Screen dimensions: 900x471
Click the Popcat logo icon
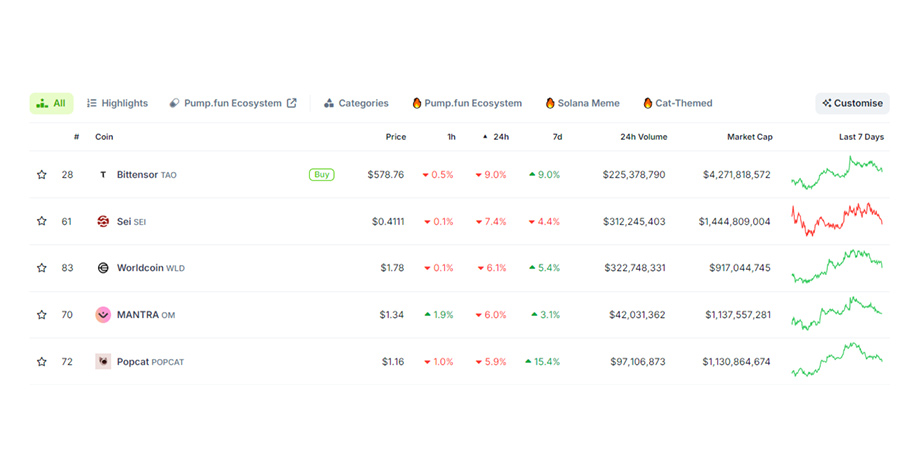(x=103, y=361)
